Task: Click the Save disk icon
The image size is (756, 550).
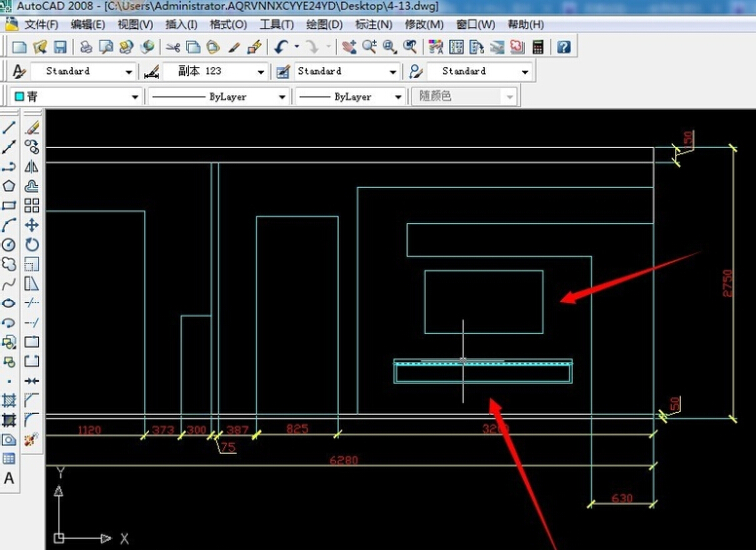Action: point(60,47)
